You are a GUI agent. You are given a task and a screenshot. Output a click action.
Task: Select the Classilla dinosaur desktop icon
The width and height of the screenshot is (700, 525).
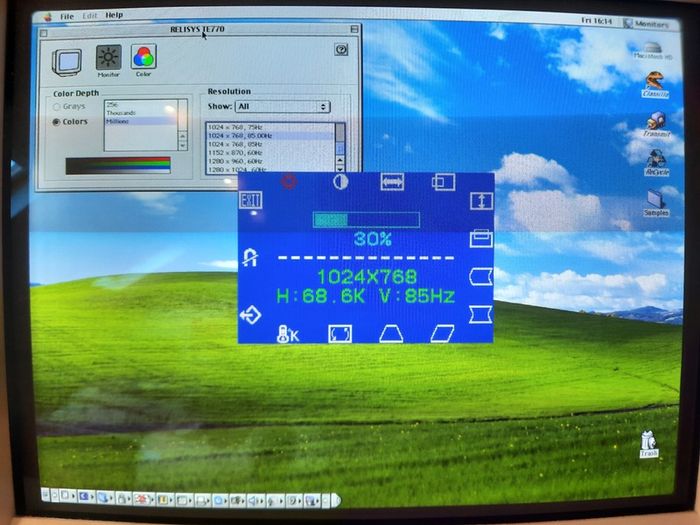tap(655, 84)
